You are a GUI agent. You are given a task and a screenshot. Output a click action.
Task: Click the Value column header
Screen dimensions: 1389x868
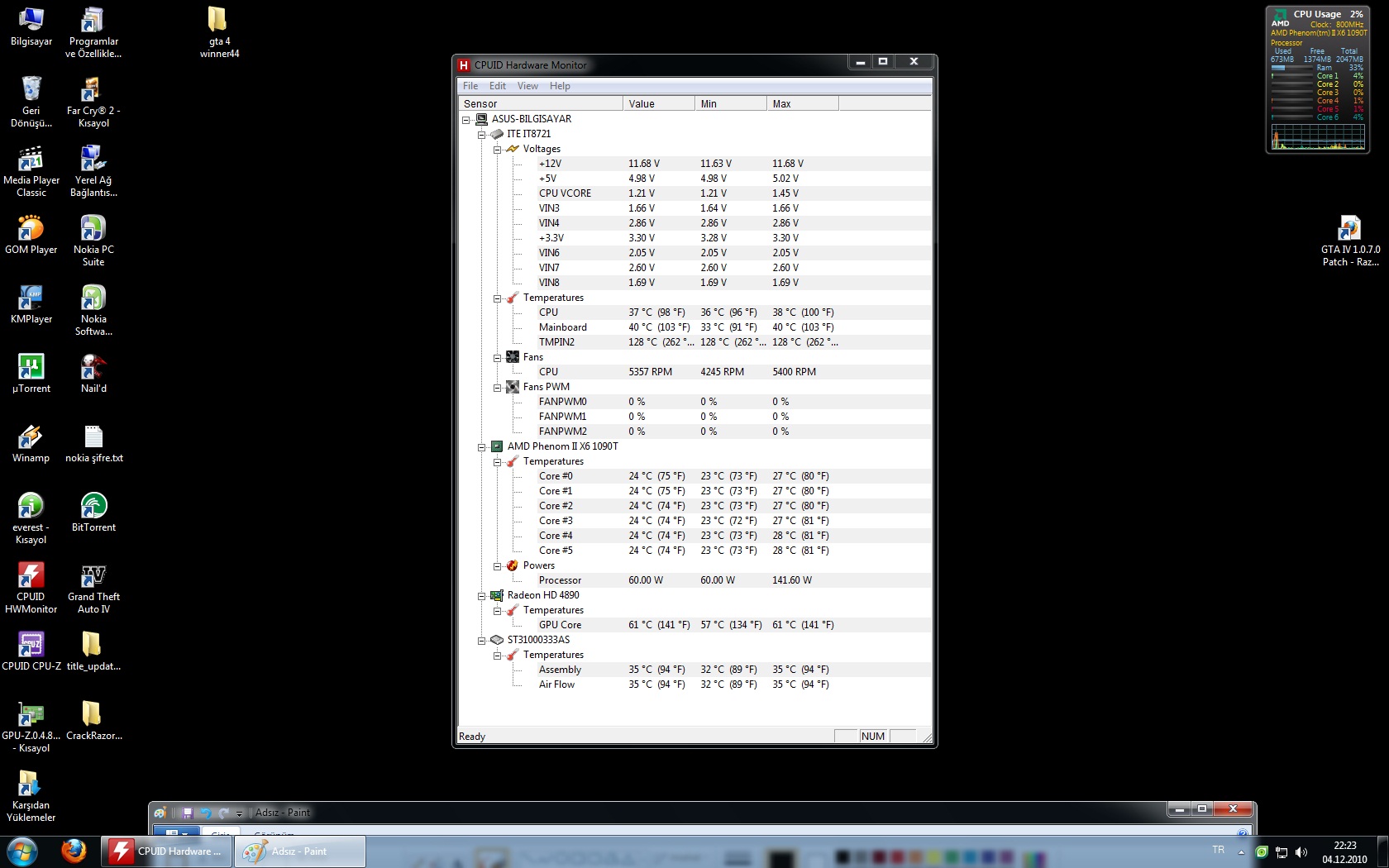659,103
